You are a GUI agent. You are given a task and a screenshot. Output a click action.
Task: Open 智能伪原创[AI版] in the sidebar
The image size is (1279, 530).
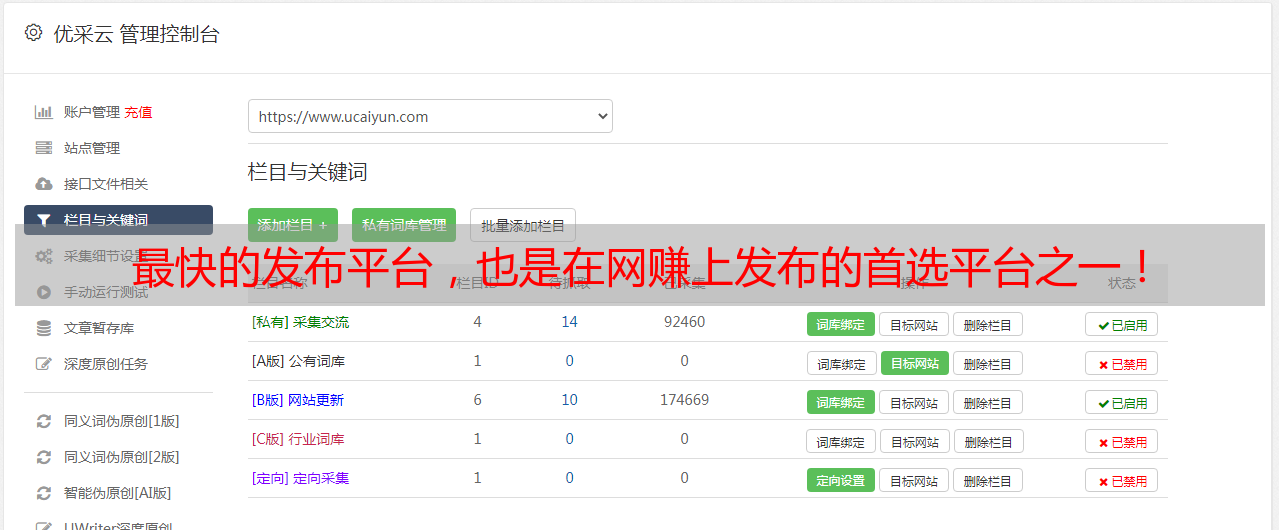(118, 493)
